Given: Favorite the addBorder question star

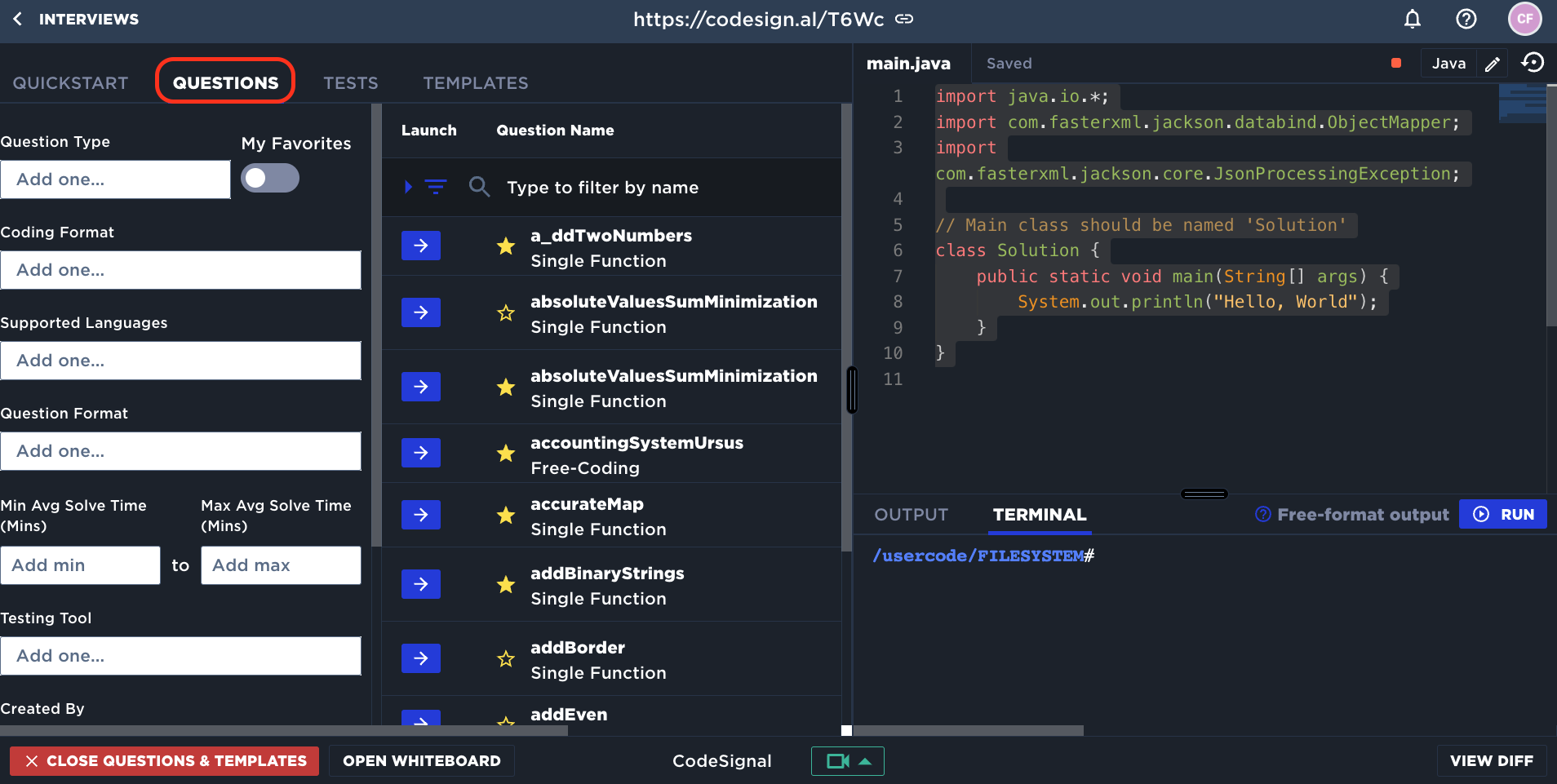Looking at the screenshot, I should pyautogui.click(x=506, y=658).
